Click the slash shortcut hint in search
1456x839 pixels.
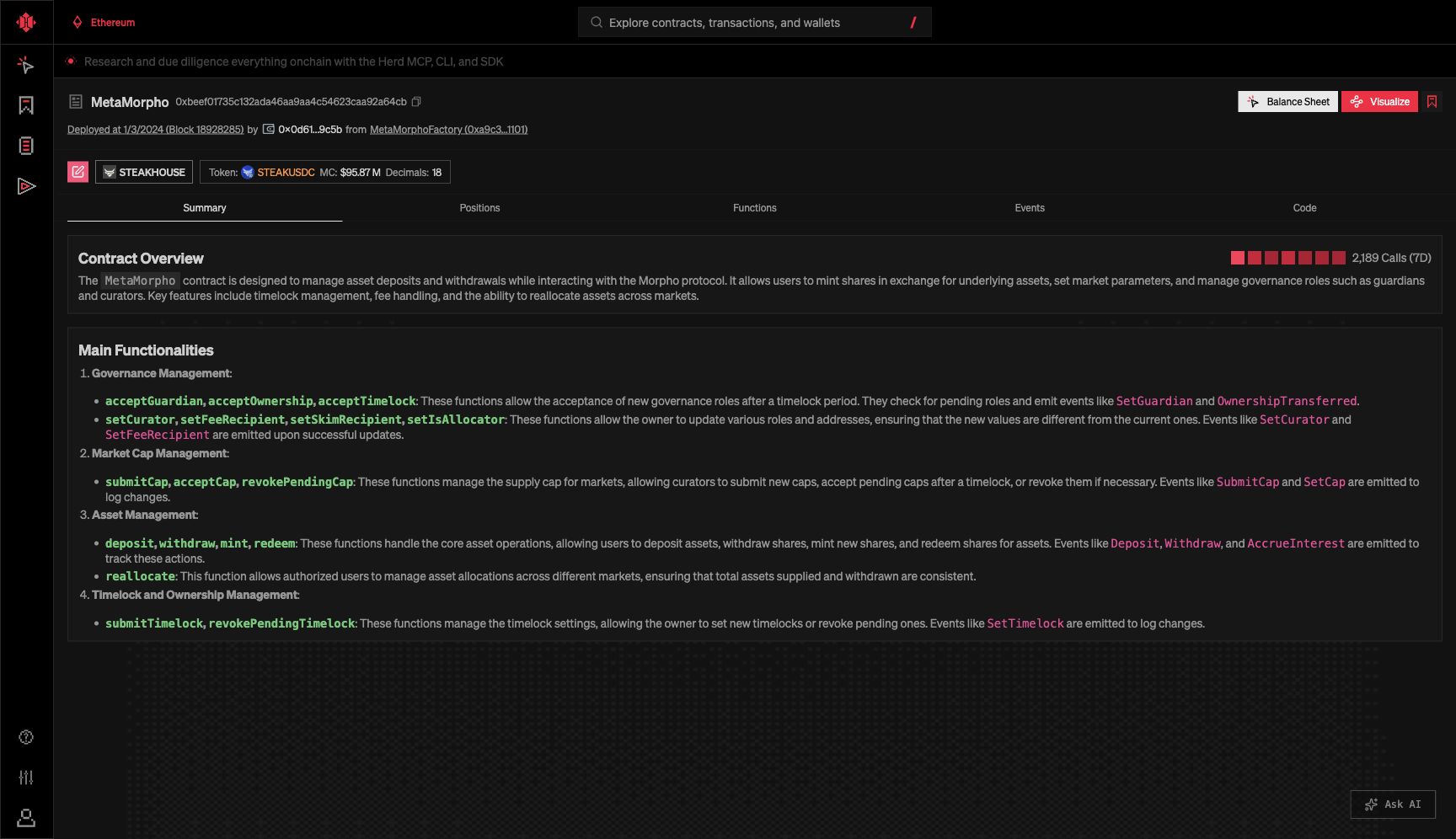[913, 23]
